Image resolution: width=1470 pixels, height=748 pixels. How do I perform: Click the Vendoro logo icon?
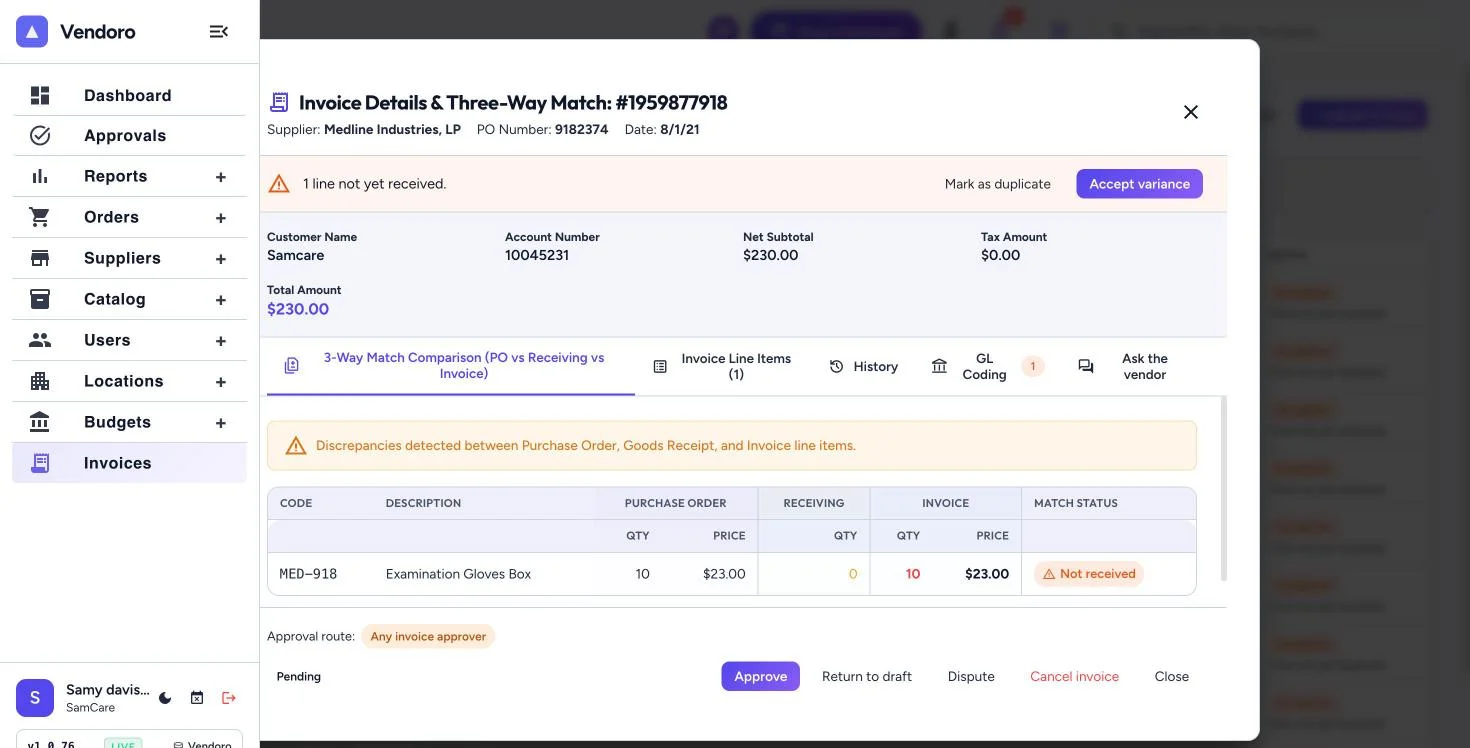point(32,32)
